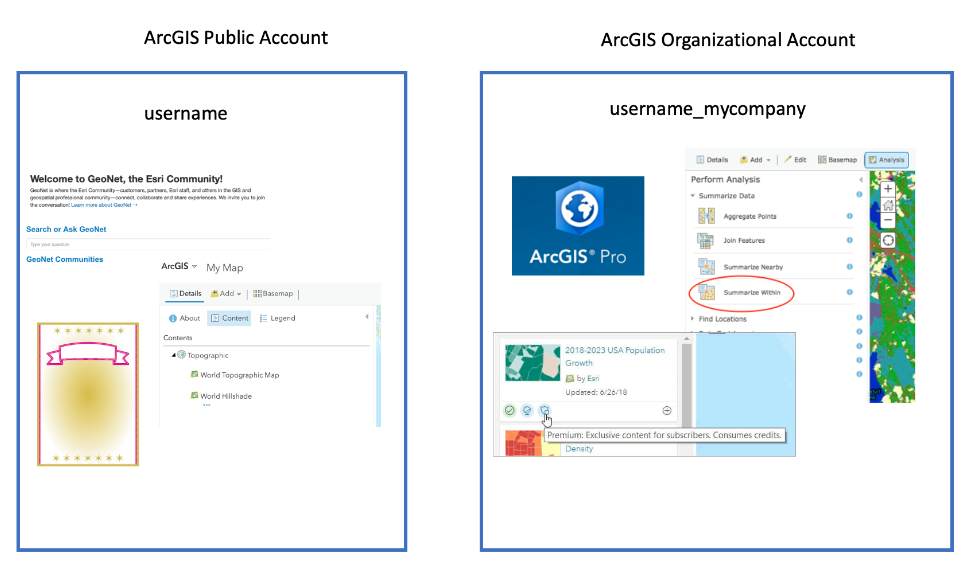Click Details in the organizational toolbar
Viewport: 972px width, 571px height.
point(712,160)
